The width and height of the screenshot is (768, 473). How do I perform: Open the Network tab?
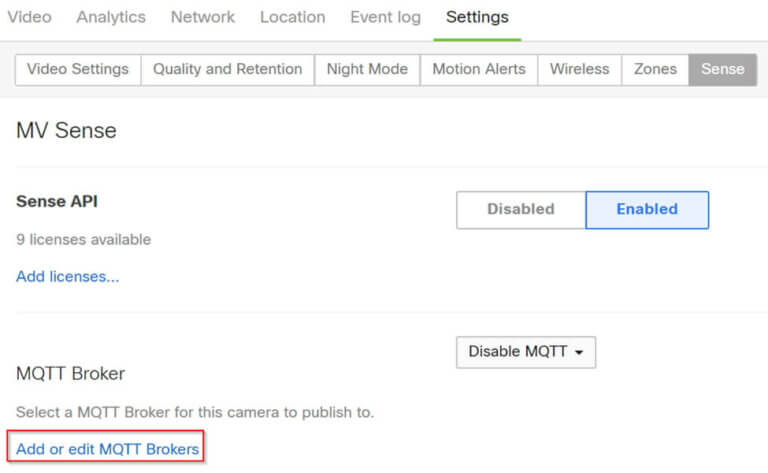pyautogui.click(x=203, y=17)
